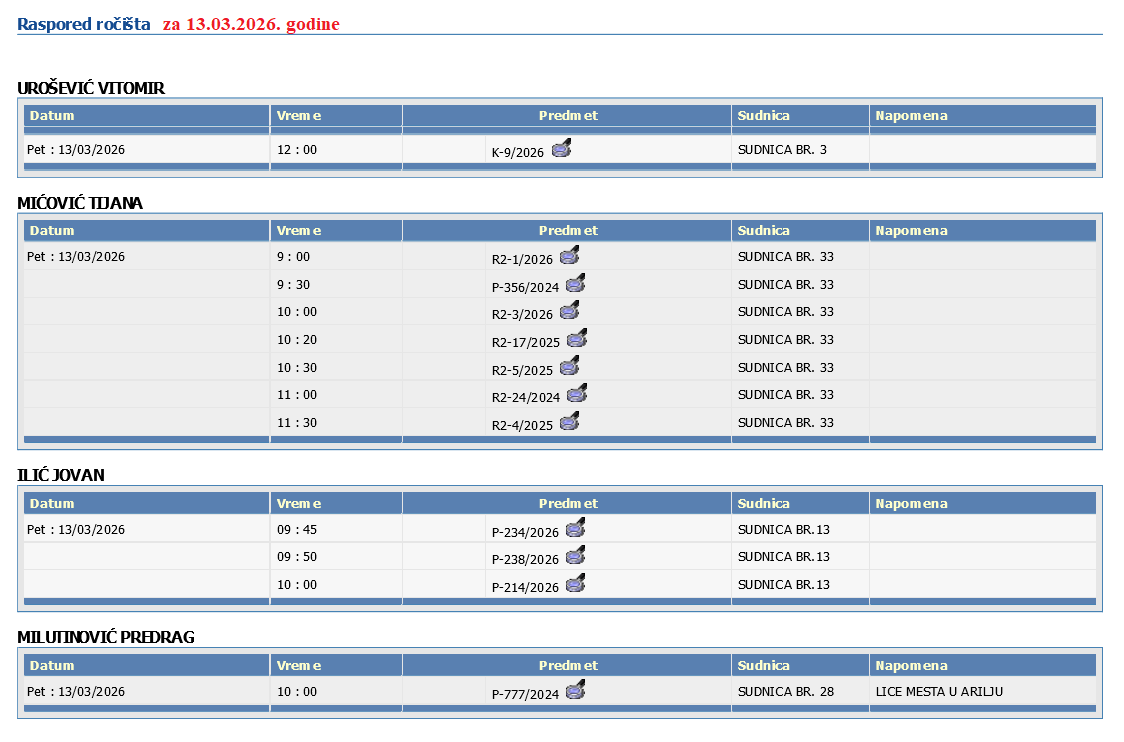Click the icon beside case P-234/2026
Screen dimensions: 1124x742
(575, 529)
